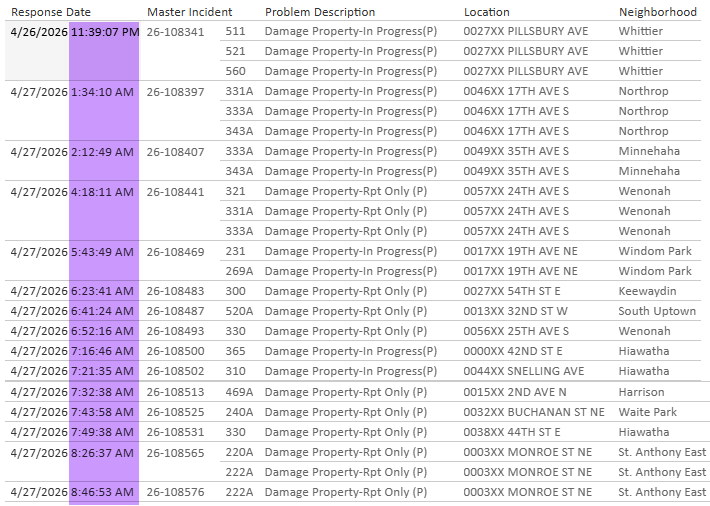Viewport: 710px width, 506px height.
Task: Click code 321 in 24TH AVE S row
Action: 235,191
